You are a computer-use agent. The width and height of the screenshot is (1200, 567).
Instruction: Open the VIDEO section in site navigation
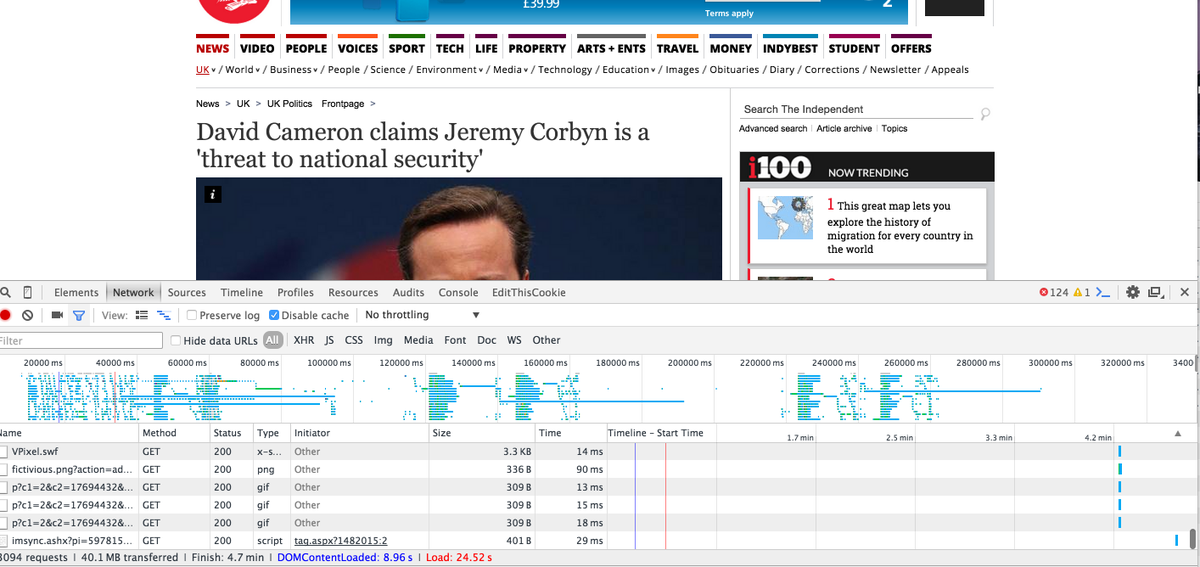pyautogui.click(x=257, y=48)
